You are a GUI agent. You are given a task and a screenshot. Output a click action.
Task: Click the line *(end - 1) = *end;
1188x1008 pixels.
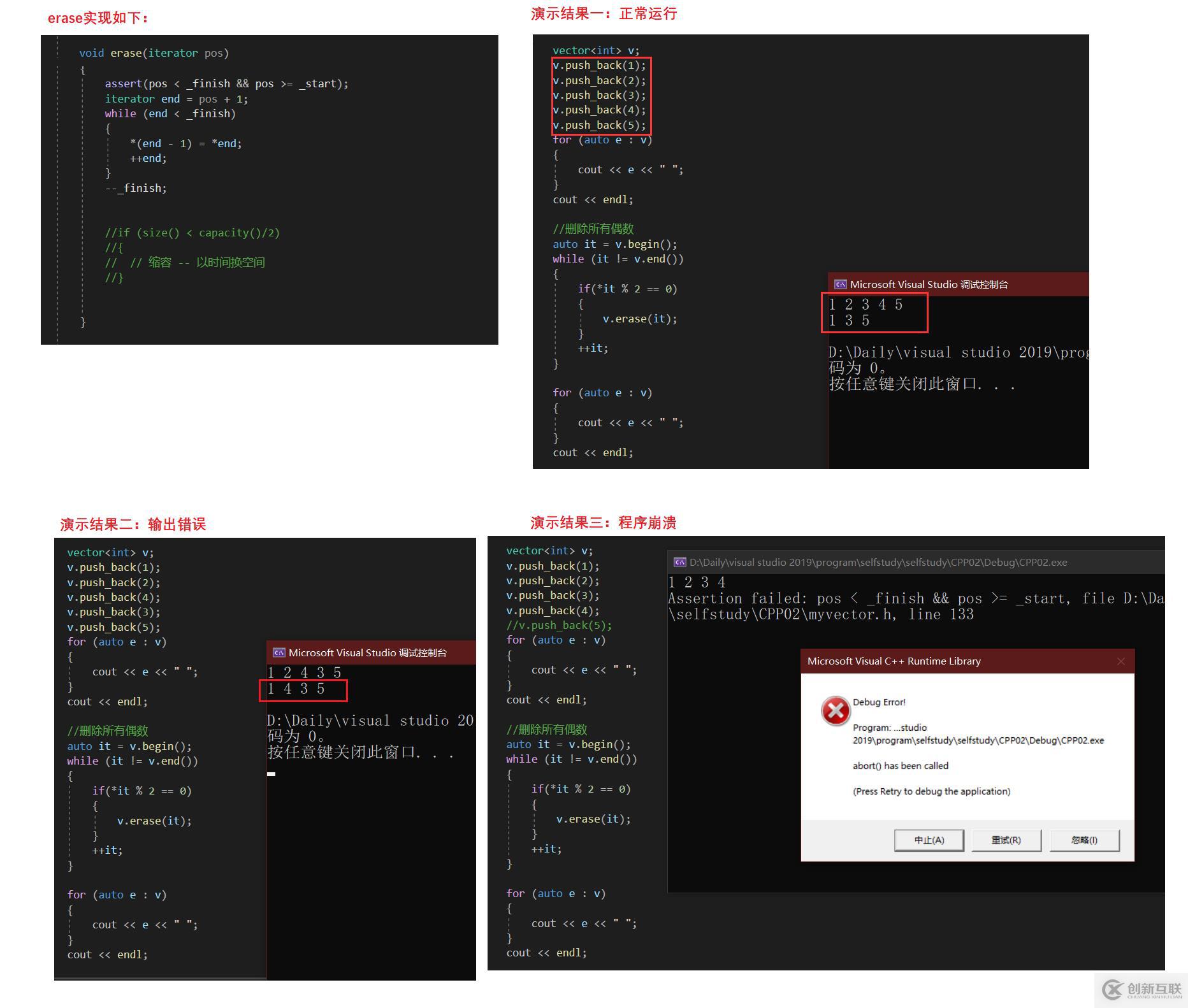(185, 143)
